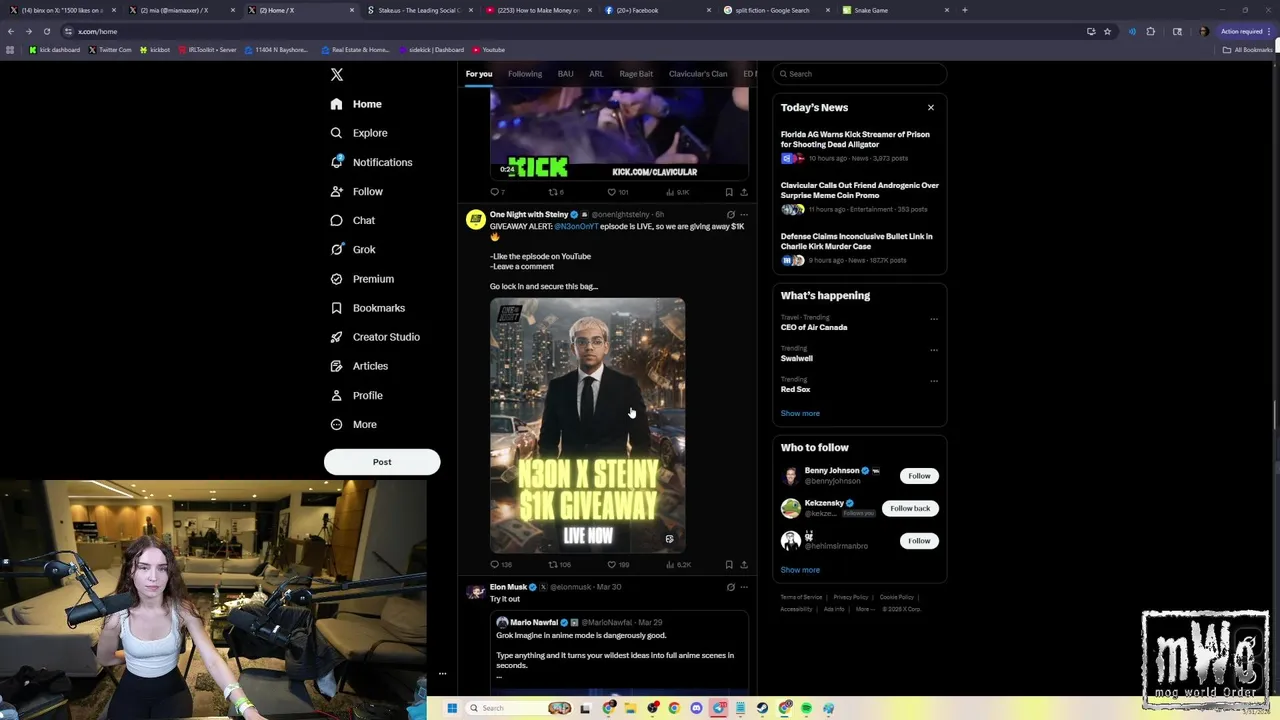Open Clavicular Calls Out Friend Androgenic story
Screen dimensions: 1280x720
click(x=859, y=197)
